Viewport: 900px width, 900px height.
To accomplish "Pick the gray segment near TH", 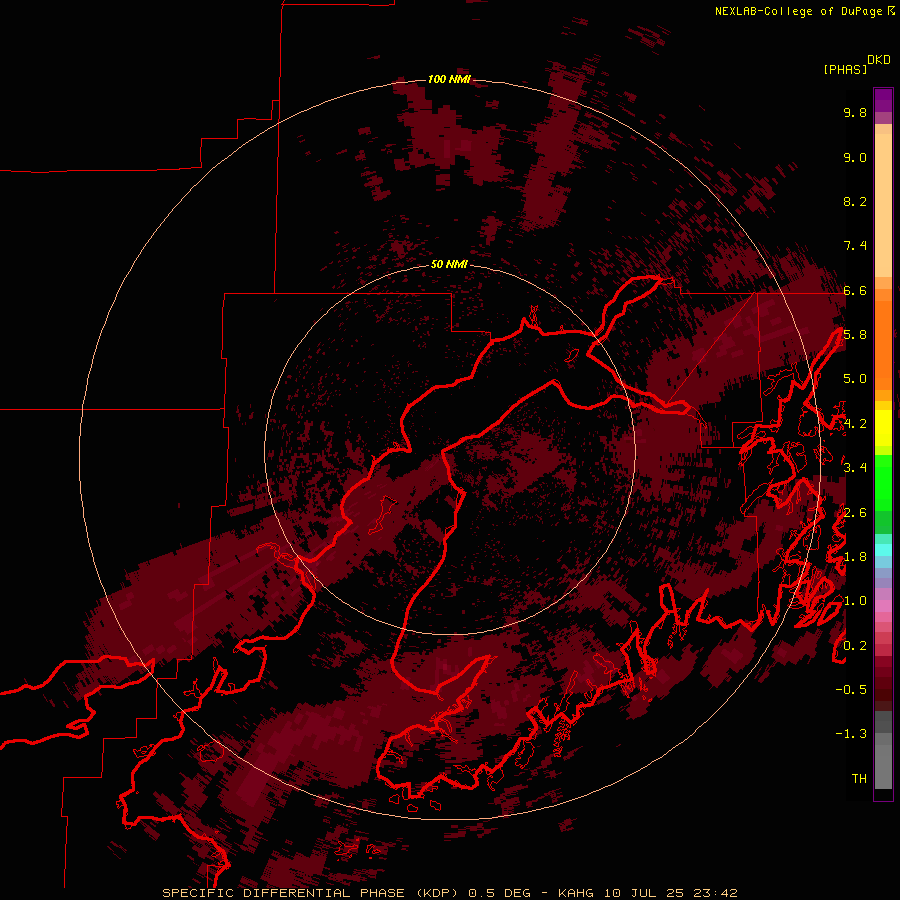I will [x=883, y=769].
